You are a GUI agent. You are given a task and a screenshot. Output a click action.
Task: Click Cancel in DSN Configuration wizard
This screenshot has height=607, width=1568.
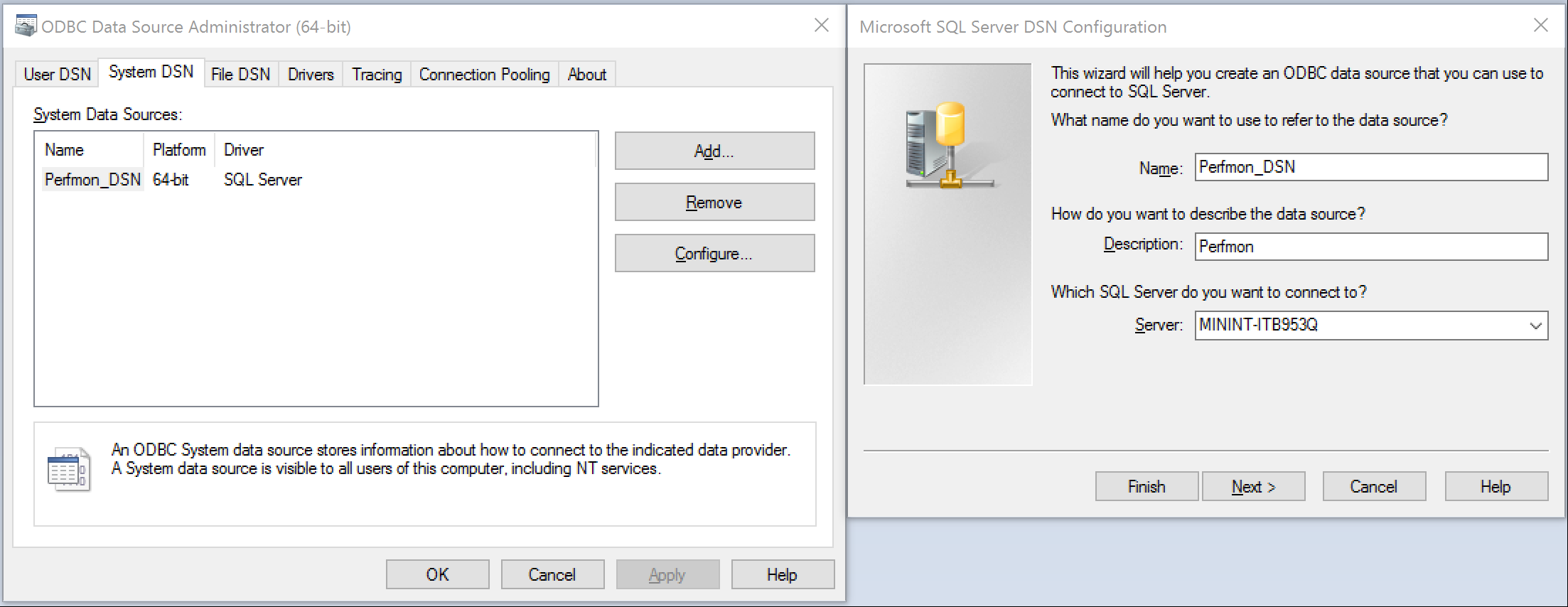(x=1374, y=486)
